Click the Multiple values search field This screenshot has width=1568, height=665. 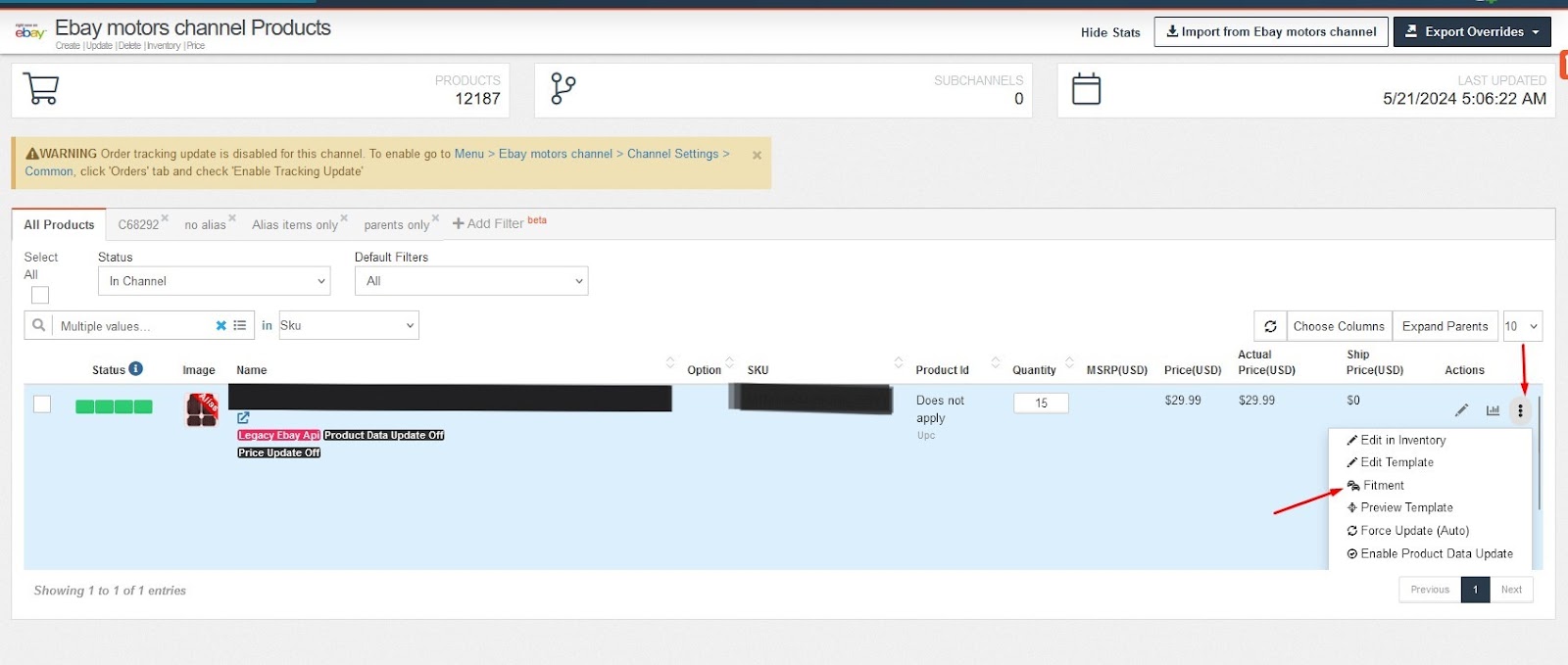click(x=132, y=326)
